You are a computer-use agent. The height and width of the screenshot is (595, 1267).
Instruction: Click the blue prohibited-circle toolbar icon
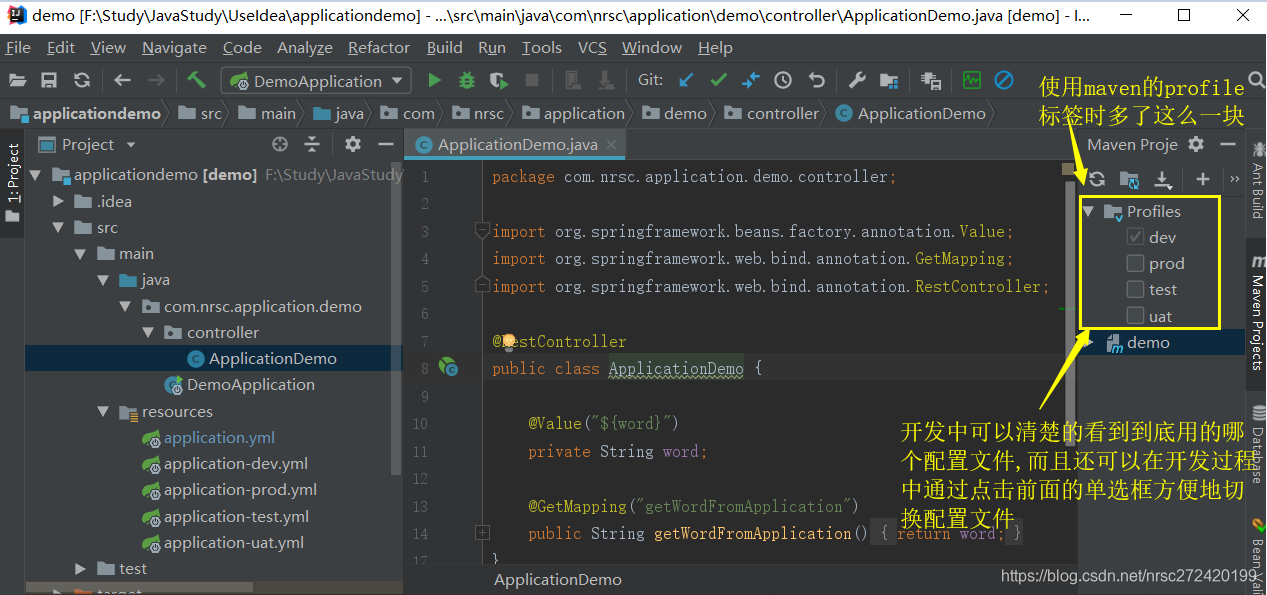tap(1004, 81)
